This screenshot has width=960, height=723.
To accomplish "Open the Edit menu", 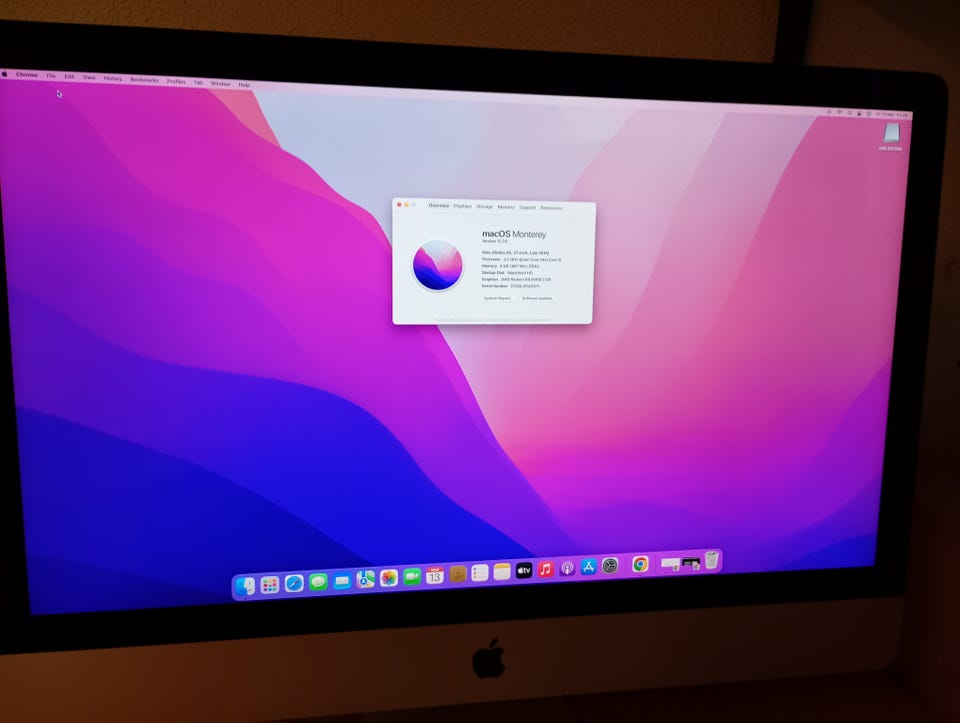I will pos(69,77).
